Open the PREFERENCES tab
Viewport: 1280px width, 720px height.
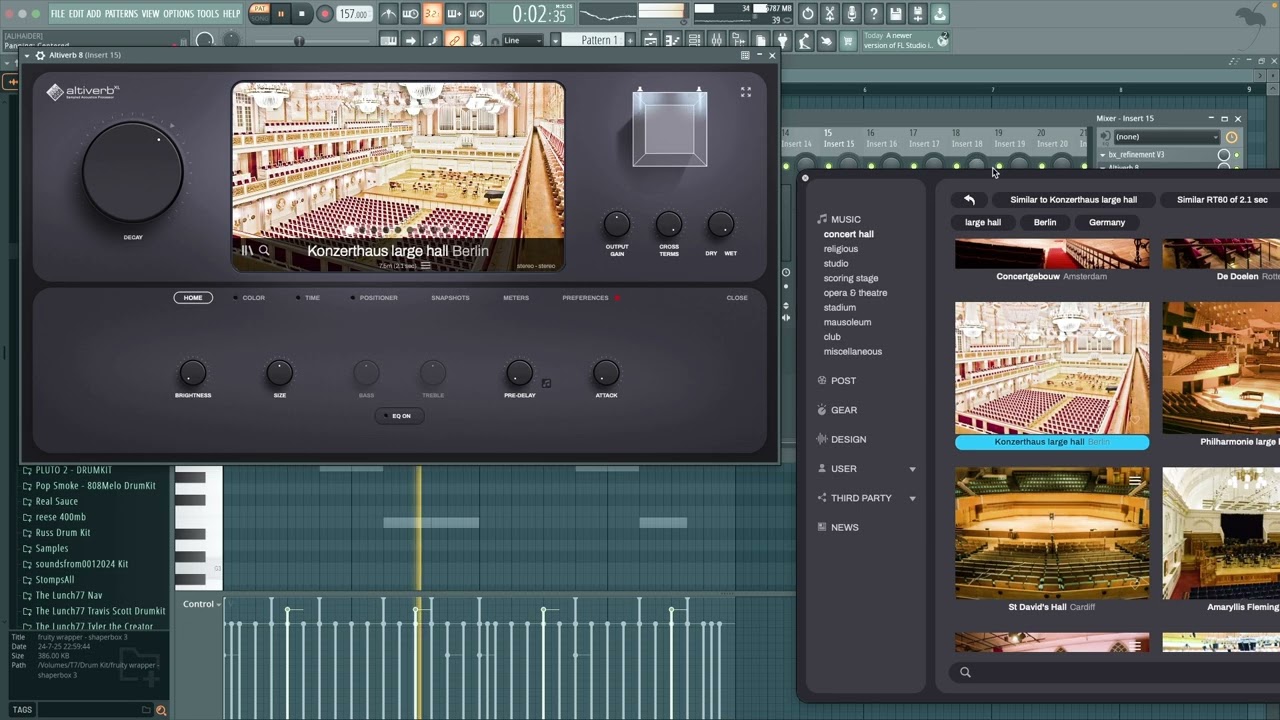coord(585,298)
